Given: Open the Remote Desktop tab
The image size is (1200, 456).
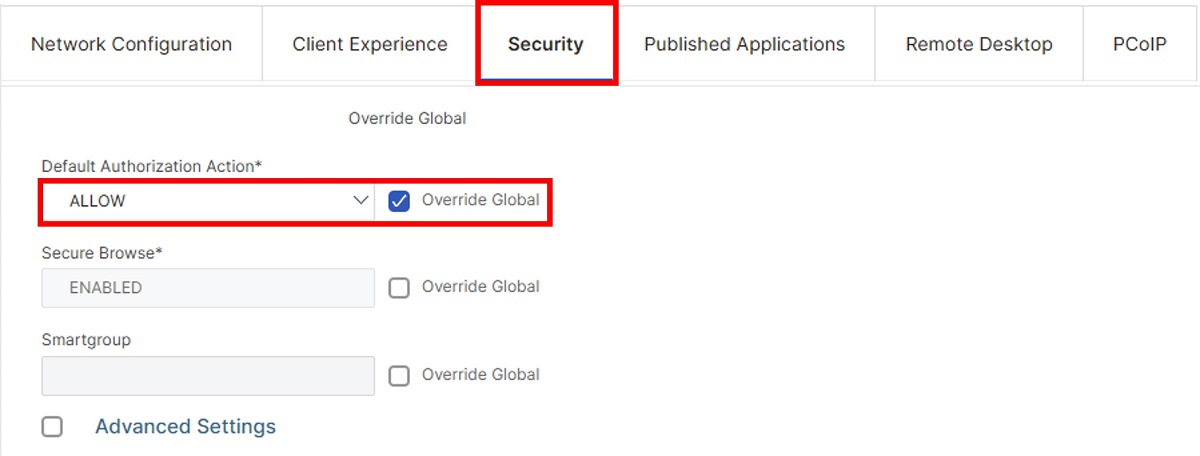Looking at the screenshot, I should (979, 44).
